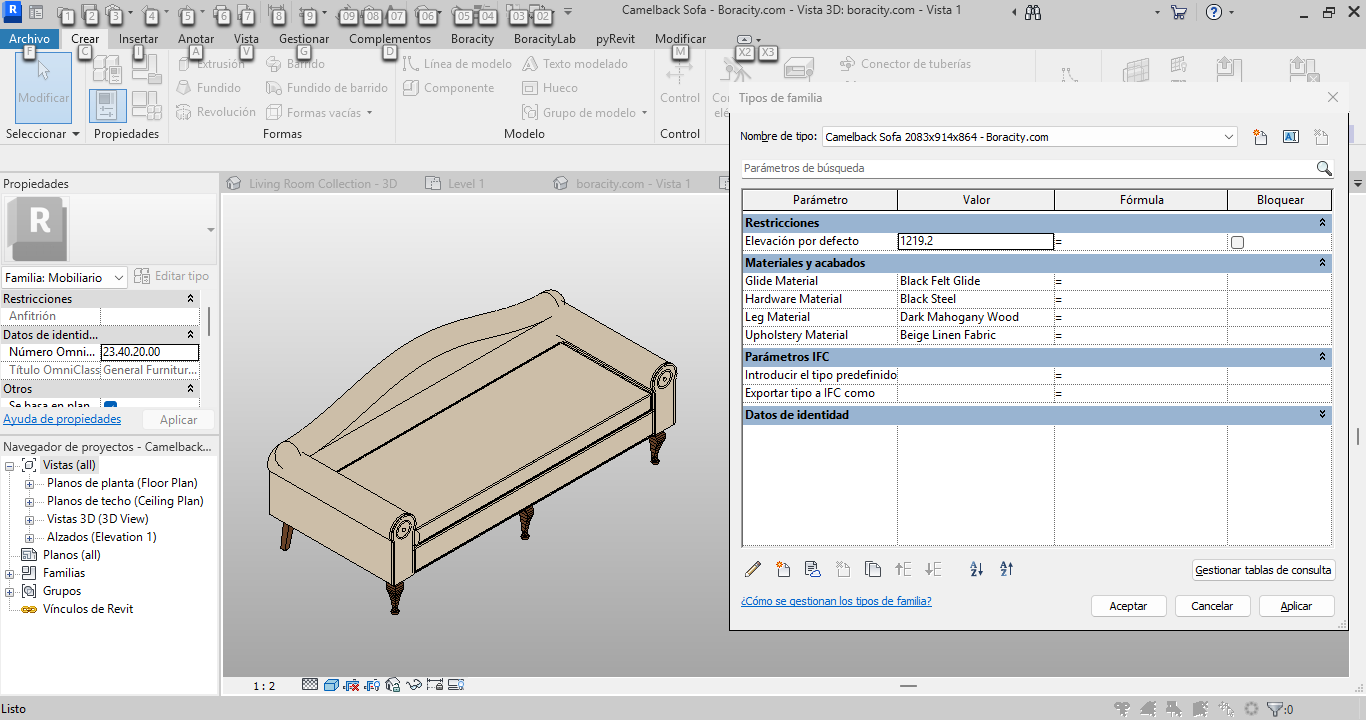Click the rename type icon in the dialog
The height and width of the screenshot is (720, 1366).
coord(1290,137)
